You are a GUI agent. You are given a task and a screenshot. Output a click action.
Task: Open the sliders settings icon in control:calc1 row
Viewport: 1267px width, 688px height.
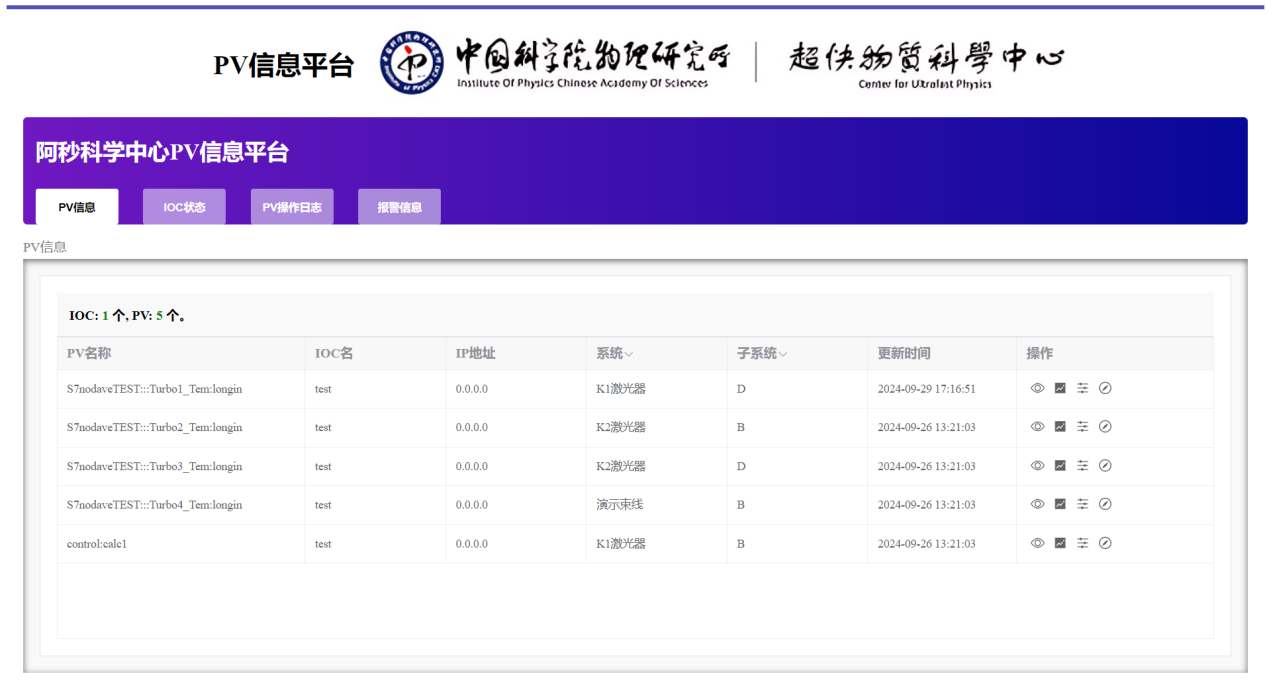pos(1082,543)
